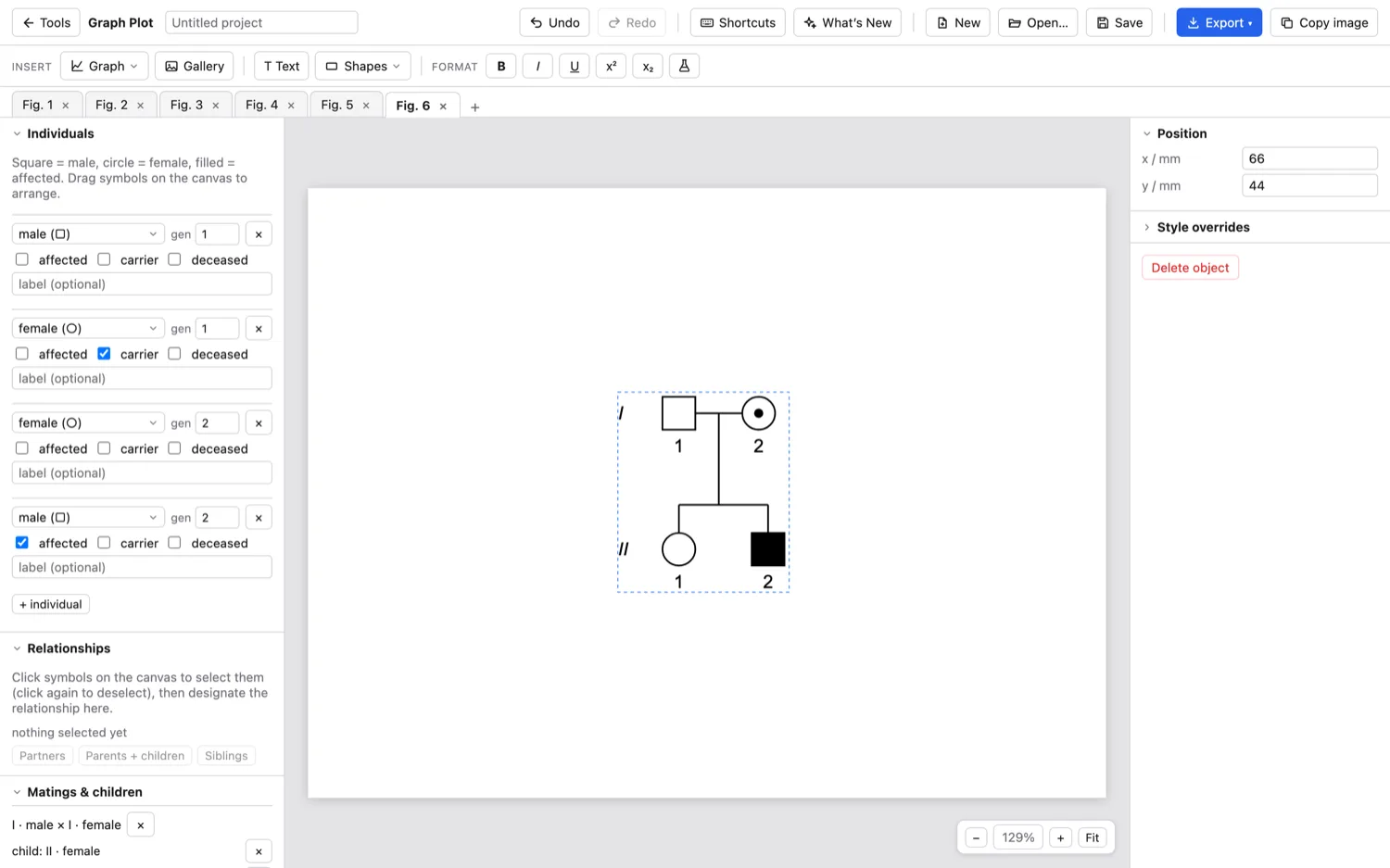The image size is (1390, 868).
Task: Create a New project
Action: 957,22
